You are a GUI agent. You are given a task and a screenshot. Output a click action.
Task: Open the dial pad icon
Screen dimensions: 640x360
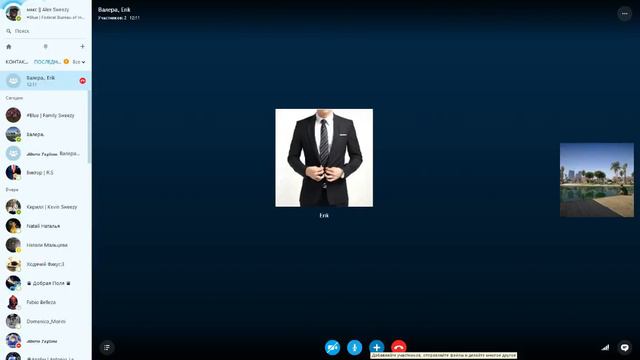pos(46,47)
